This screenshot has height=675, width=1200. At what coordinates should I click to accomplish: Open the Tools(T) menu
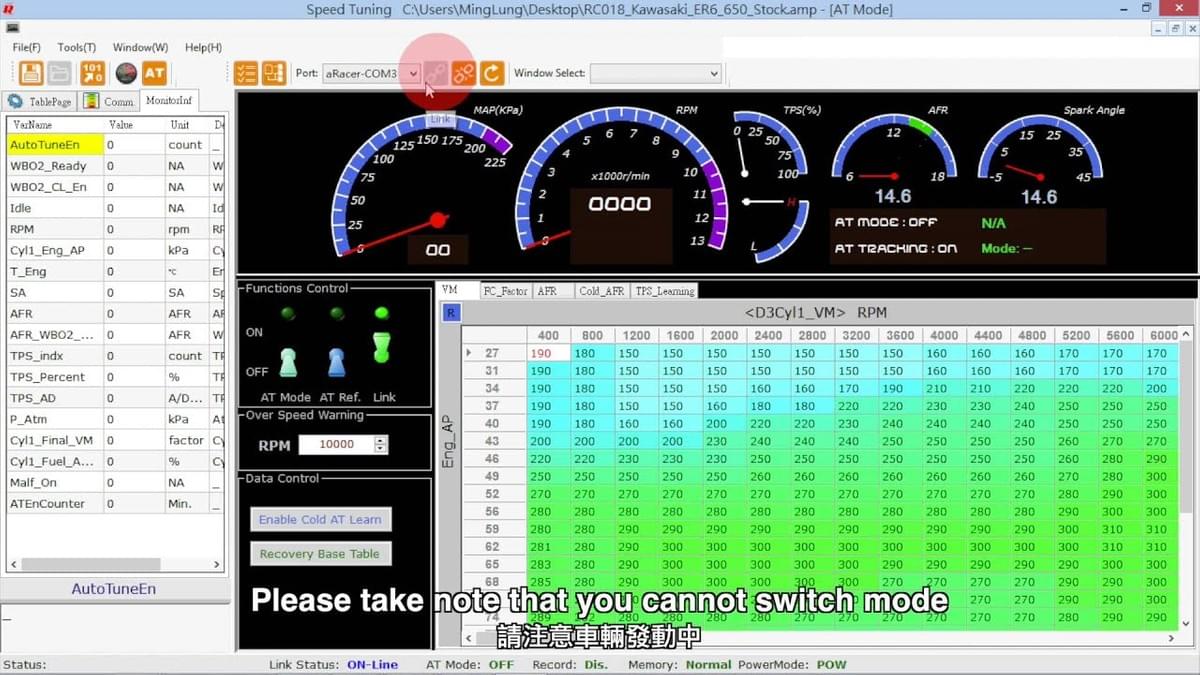[77, 47]
